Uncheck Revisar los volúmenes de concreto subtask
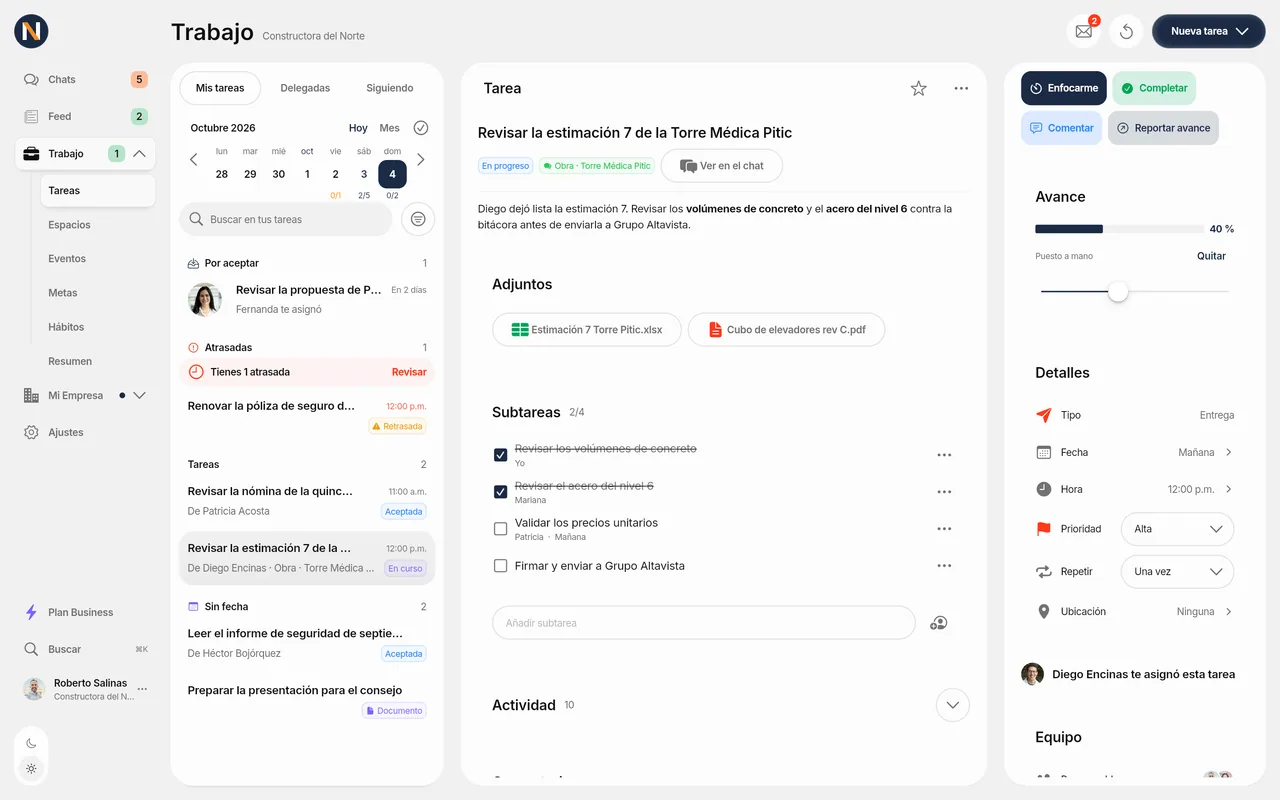Screen dimensions: 1280x800 click(501, 455)
